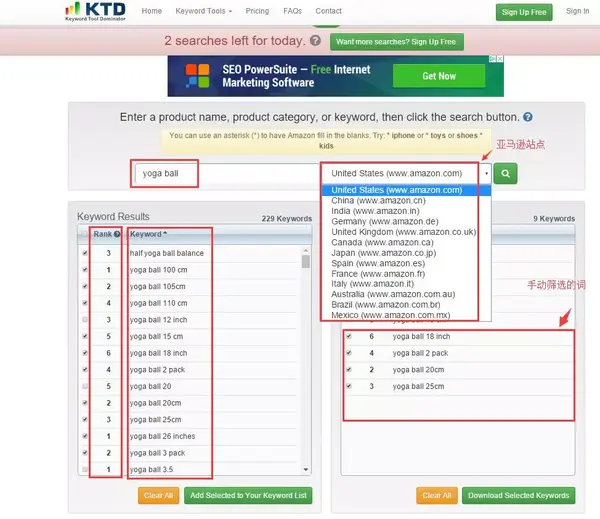Click Add Selected to Your Keyword List
Image resolution: width=600 pixels, height=519 pixels.
248,495
